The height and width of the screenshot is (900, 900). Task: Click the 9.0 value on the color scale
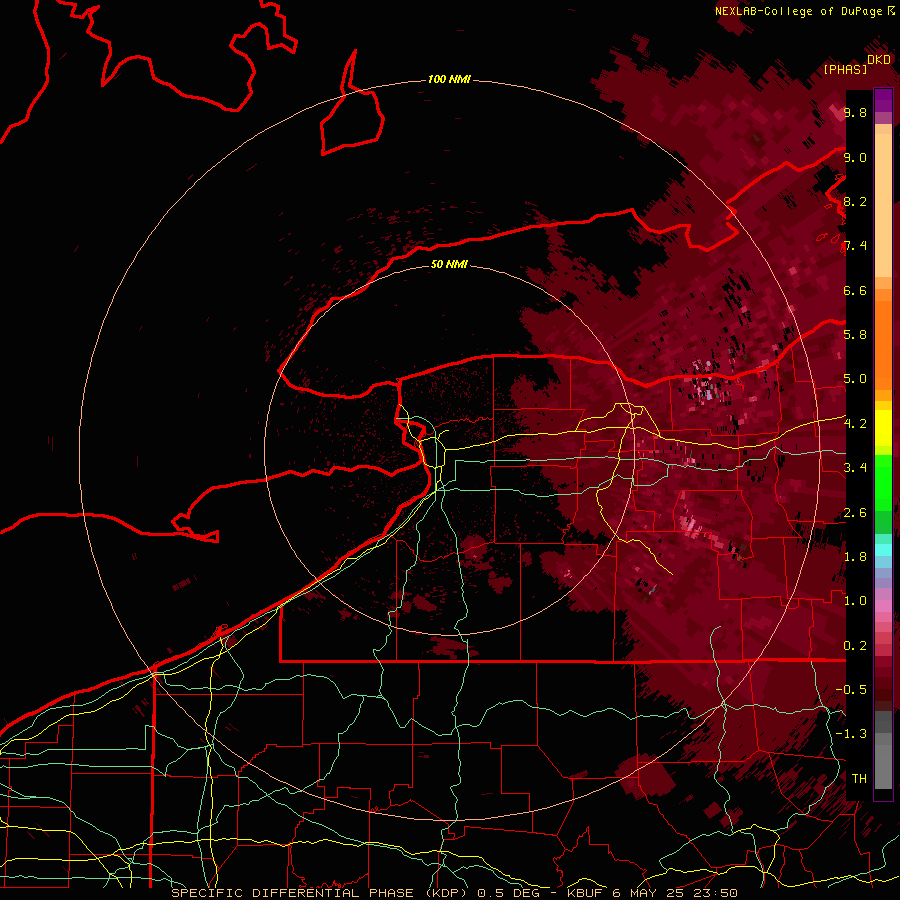pos(855,157)
